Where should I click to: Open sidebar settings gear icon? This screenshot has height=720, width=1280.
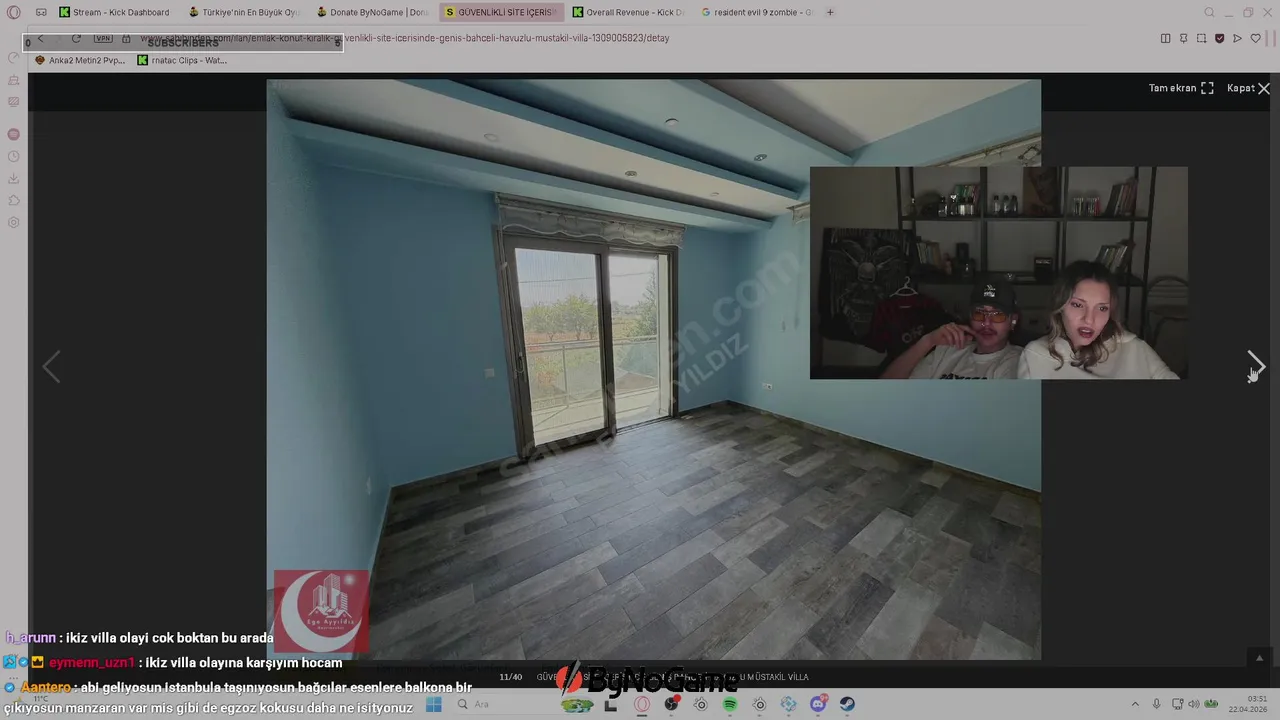pyautogui.click(x=13, y=223)
